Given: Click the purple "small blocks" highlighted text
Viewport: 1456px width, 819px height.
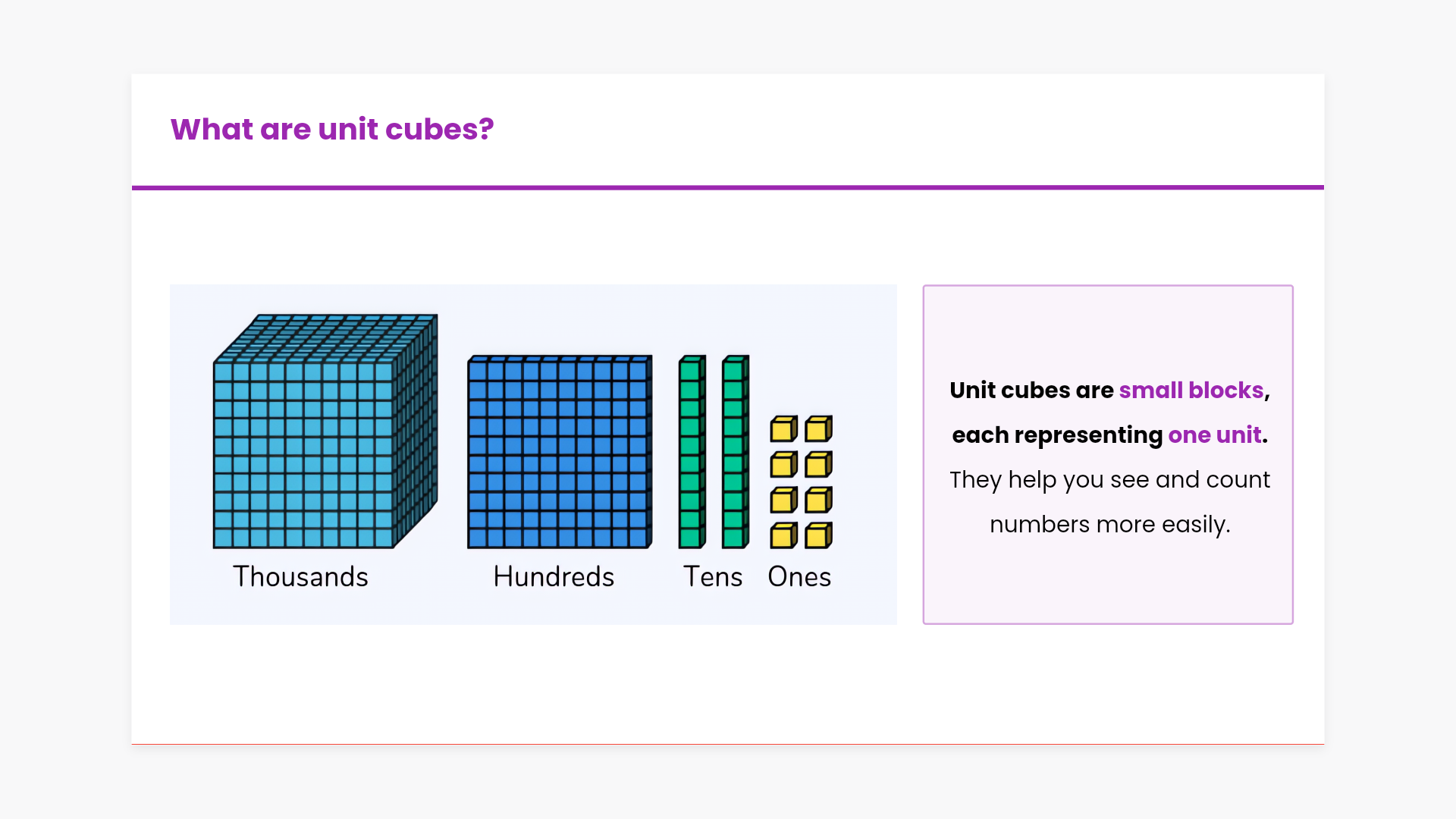Looking at the screenshot, I should point(1191,390).
